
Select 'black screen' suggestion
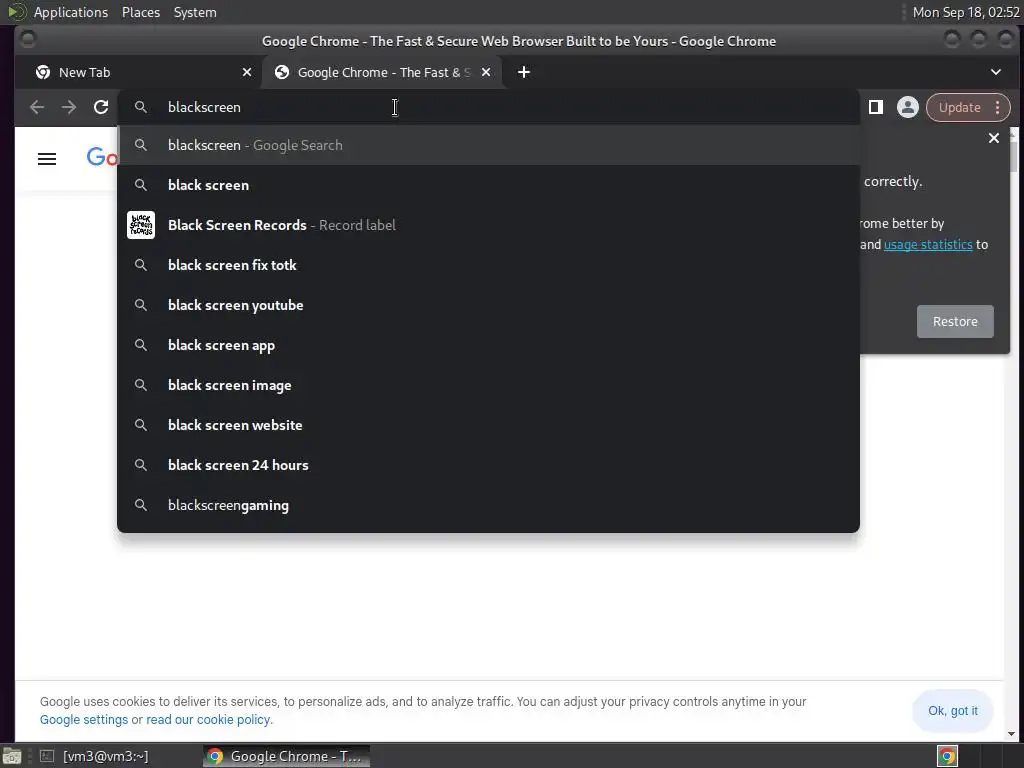(488, 185)
